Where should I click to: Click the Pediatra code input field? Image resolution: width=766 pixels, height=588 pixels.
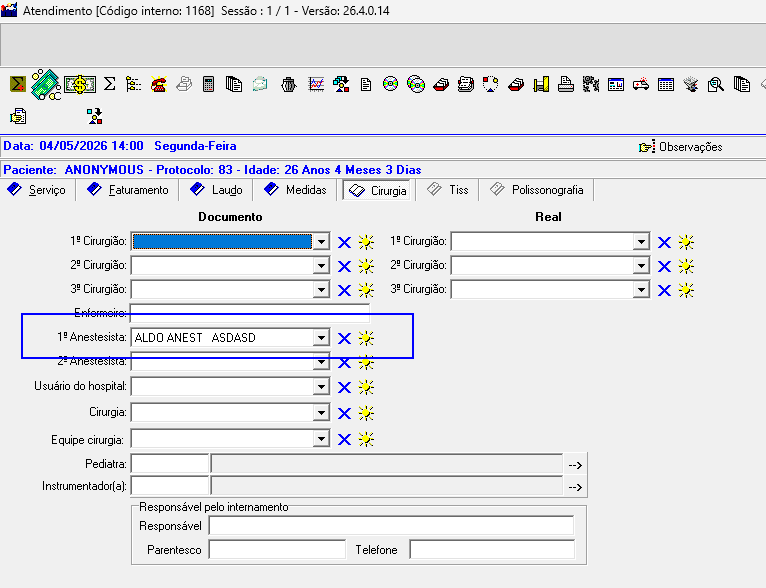(170, 463)
